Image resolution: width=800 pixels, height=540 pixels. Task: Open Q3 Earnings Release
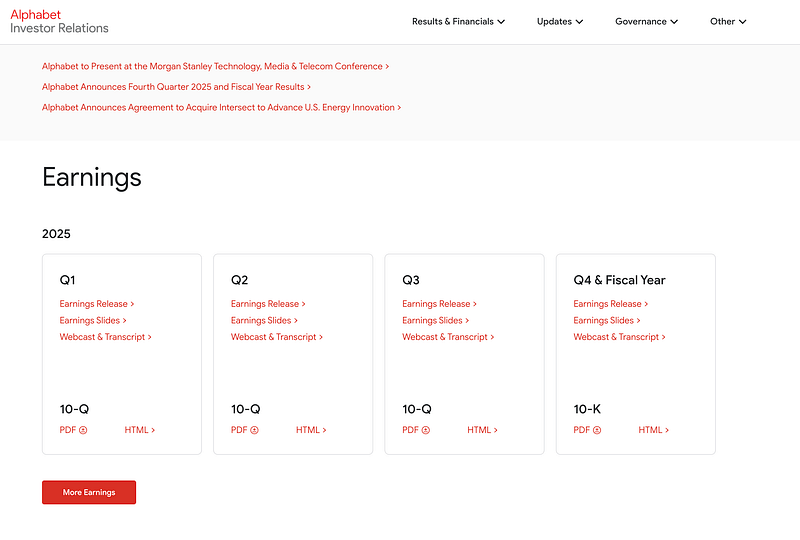click(x=439, y=304)
